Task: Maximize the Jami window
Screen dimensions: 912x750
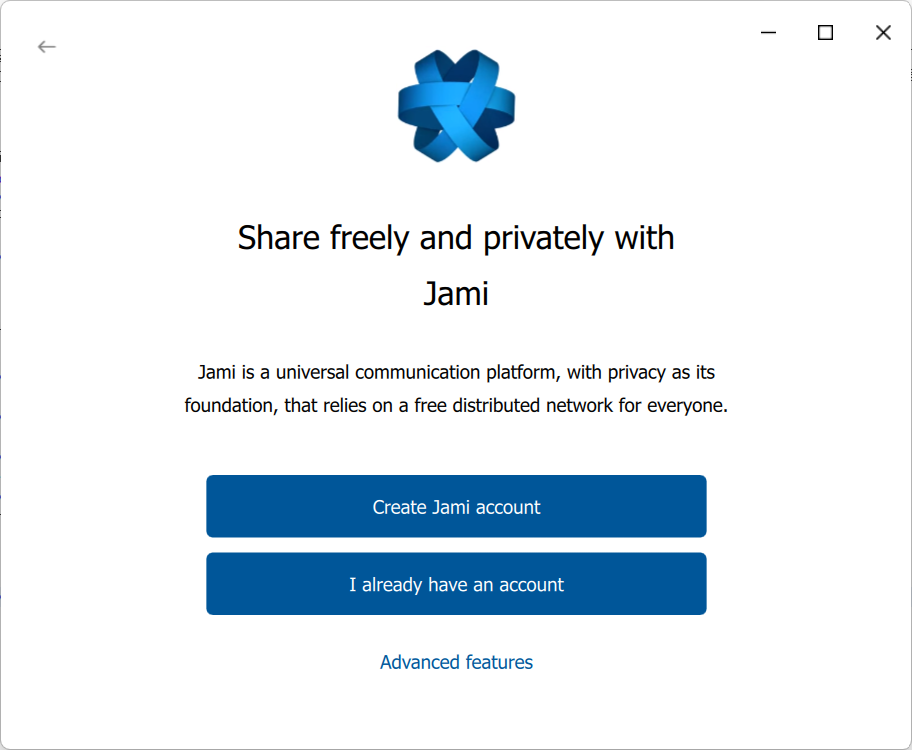Action: 825,33
